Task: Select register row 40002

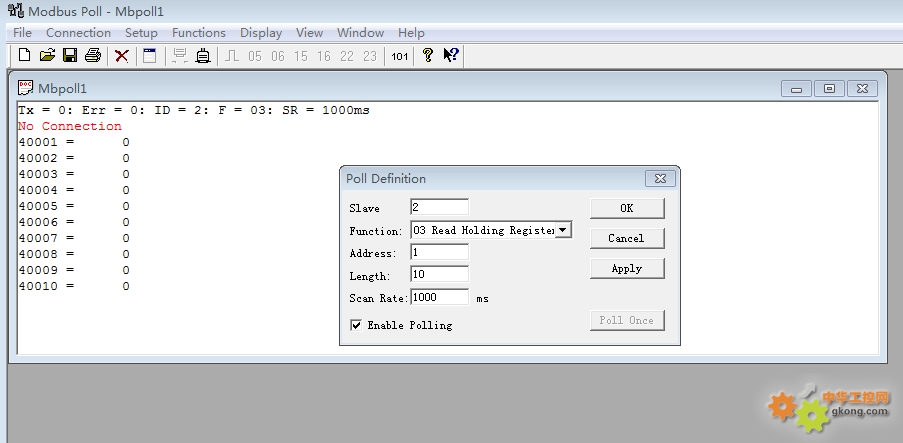Action: (74, 158)
